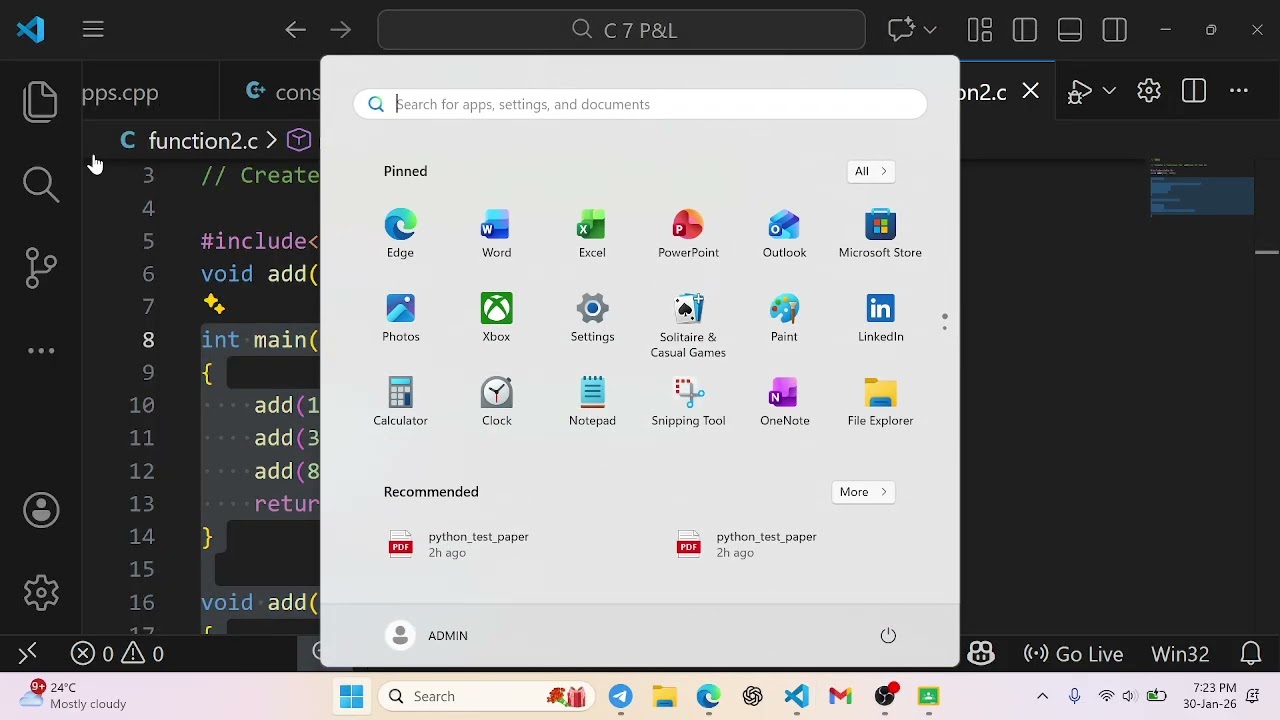Image resolution: width=1280 pixels, height=720 pixels.
Task: Expand the Copilot chat dropdown arrow
Action: [x=930, y=30]
